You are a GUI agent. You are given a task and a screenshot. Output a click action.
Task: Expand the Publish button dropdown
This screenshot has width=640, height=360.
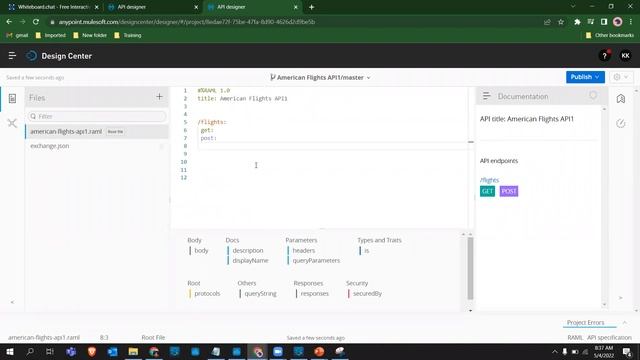(x=597, y=77)
